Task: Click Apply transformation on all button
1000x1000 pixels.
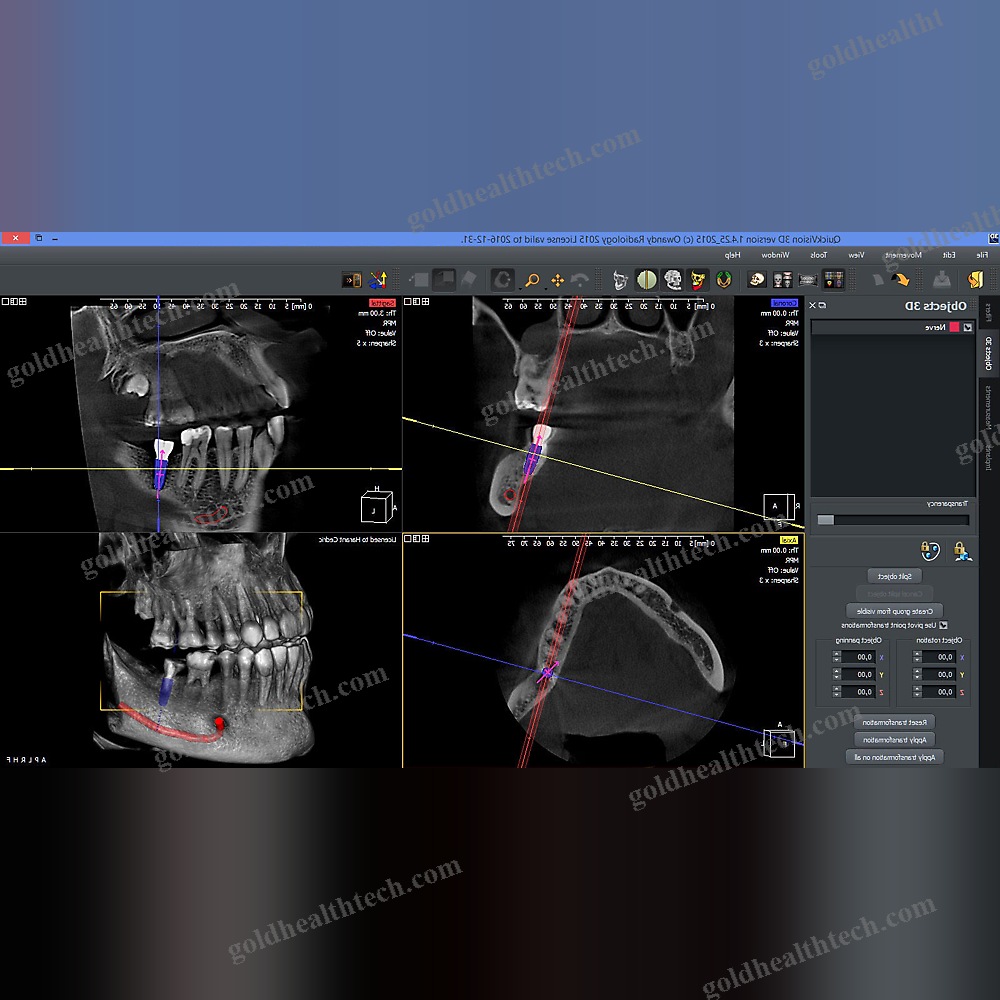Action: 895,757
